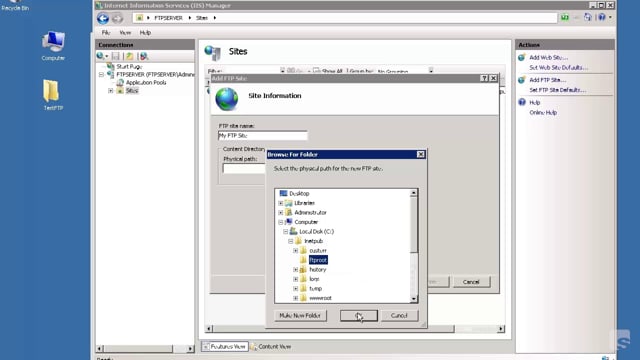
Task: Select Application Pools in Connections tree
Action: pyautogui.click(x=146, y=82)
